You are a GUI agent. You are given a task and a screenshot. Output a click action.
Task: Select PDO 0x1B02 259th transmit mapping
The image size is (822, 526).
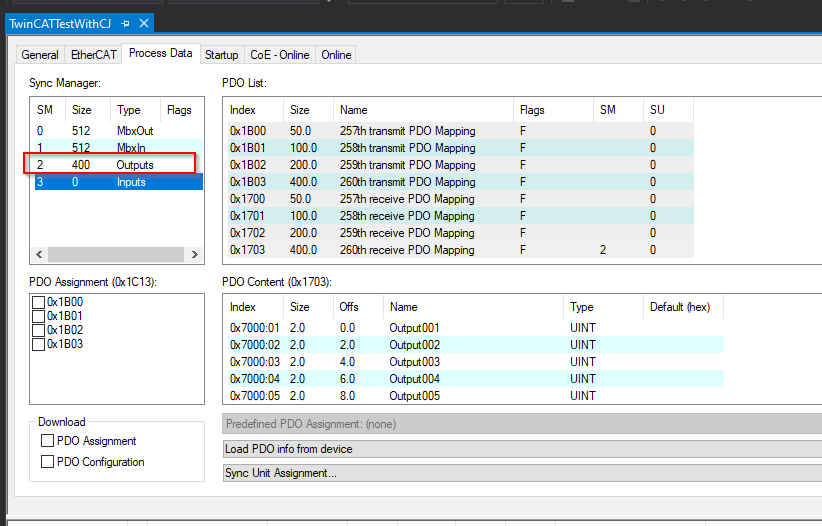click(459, 165)
